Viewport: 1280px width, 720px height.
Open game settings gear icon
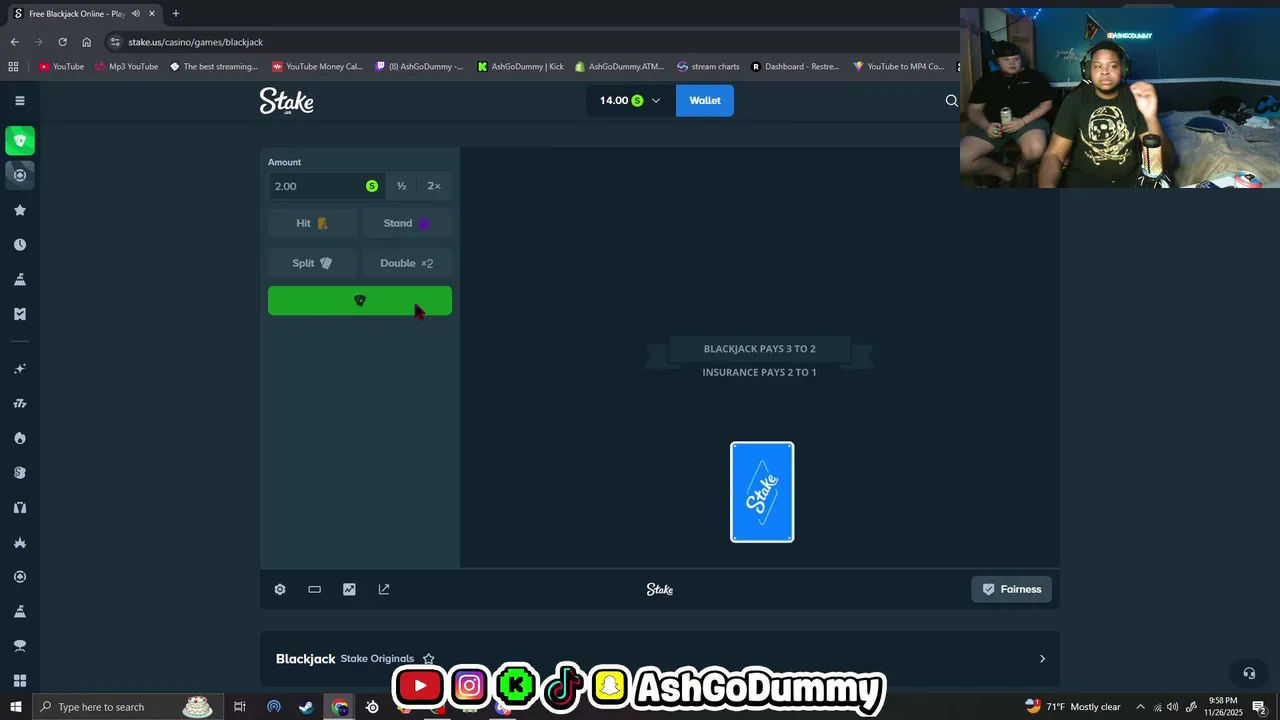[x=280, y=589]
